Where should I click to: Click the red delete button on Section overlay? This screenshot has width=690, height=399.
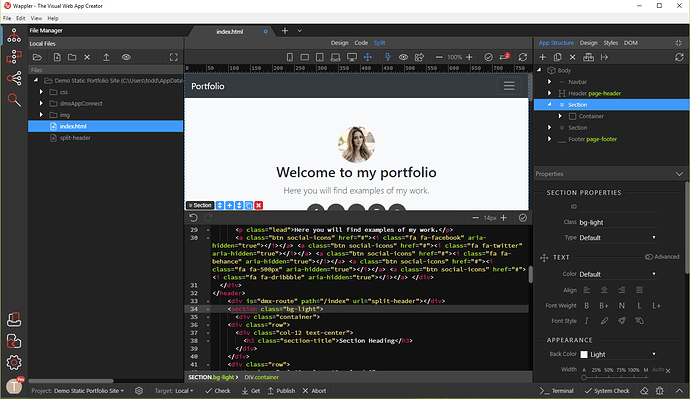coord(259,205)
